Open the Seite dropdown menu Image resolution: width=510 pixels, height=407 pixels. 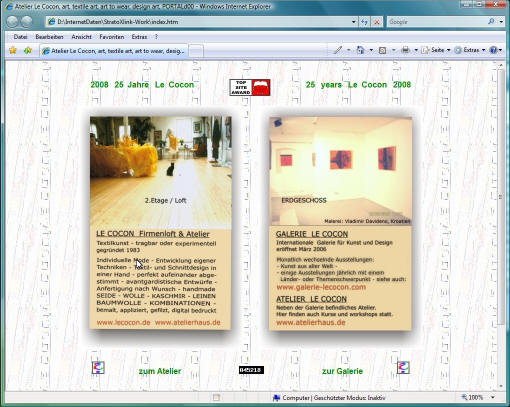click(x=436, y=50)
